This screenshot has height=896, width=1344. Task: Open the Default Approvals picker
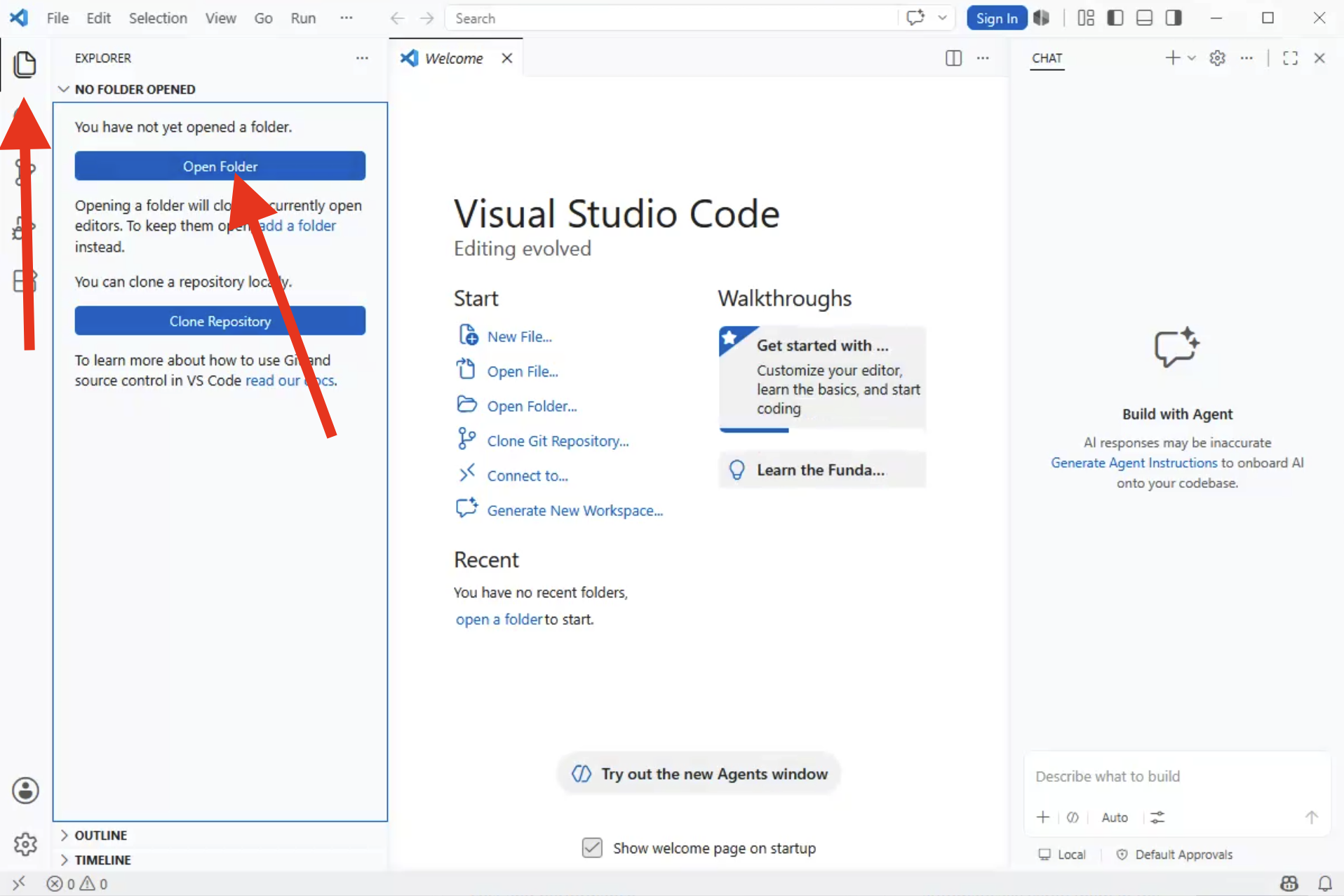(x=1174, y=855)
